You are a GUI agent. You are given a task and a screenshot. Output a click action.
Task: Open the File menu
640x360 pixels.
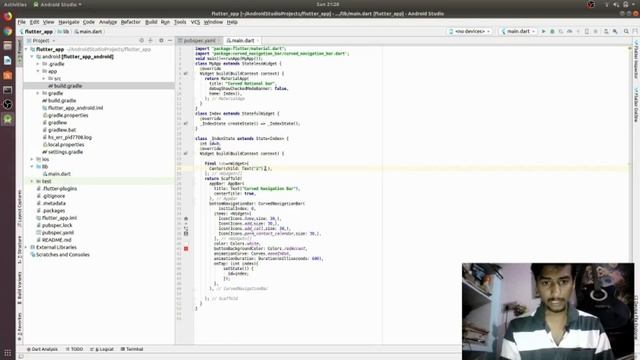pos(22,22)
